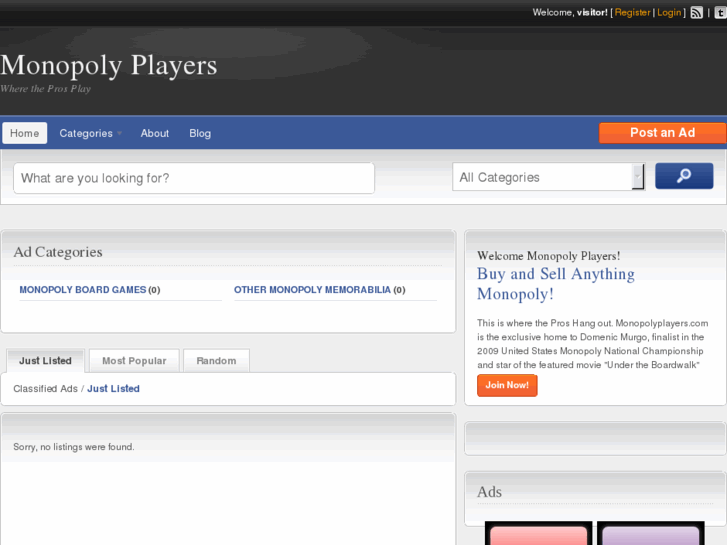Click the magnifier search button
This screenshot has width=727, height=545.
pos(684,176)
